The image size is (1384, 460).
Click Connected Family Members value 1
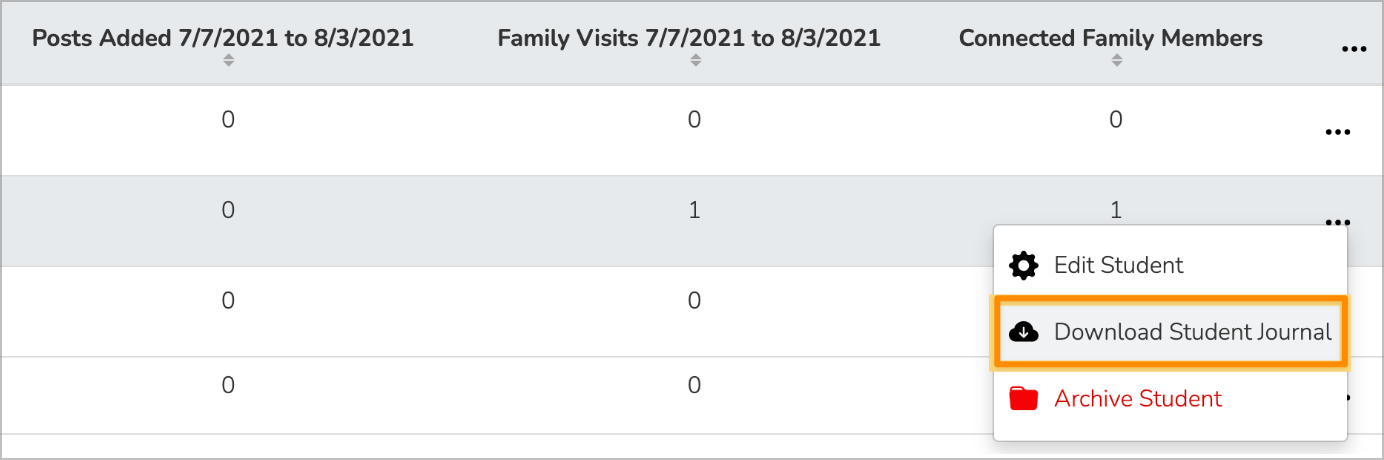coord(1116,211)
